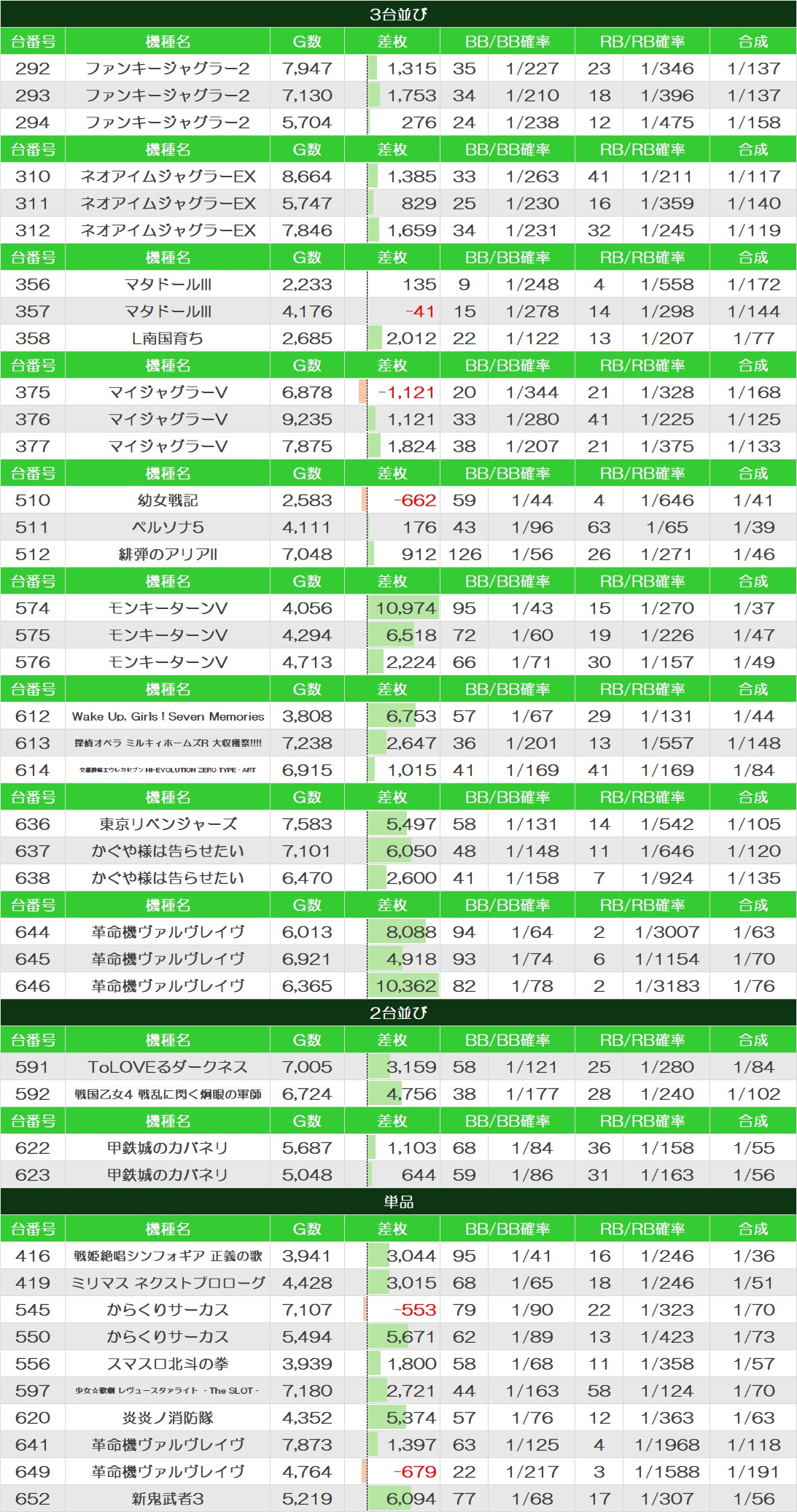Select the 5,374 value for machine 620
Viewport: 797px width, 1512px height.
411,1418
